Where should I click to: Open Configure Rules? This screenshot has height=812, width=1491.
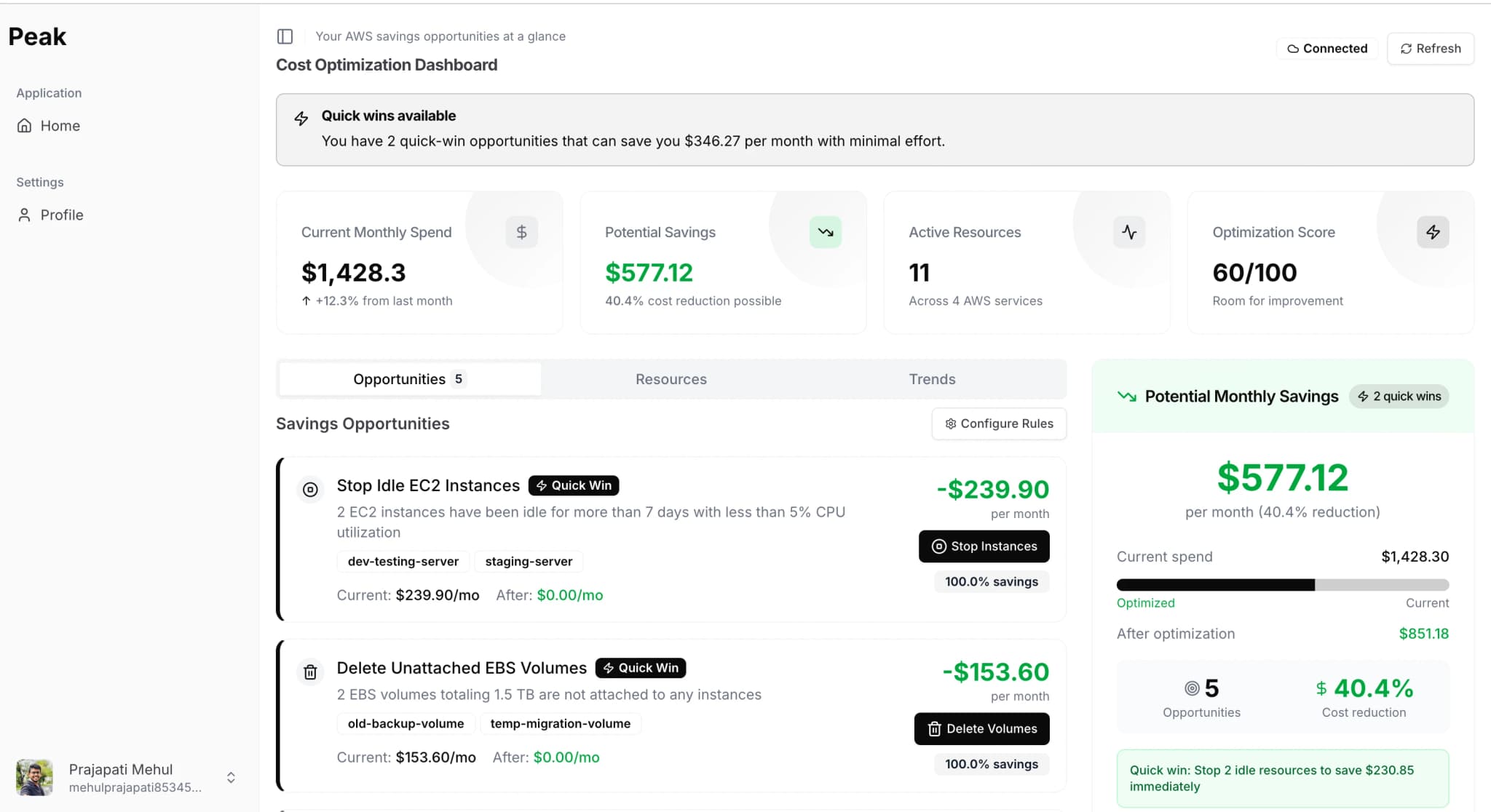[x=999, y=423]
